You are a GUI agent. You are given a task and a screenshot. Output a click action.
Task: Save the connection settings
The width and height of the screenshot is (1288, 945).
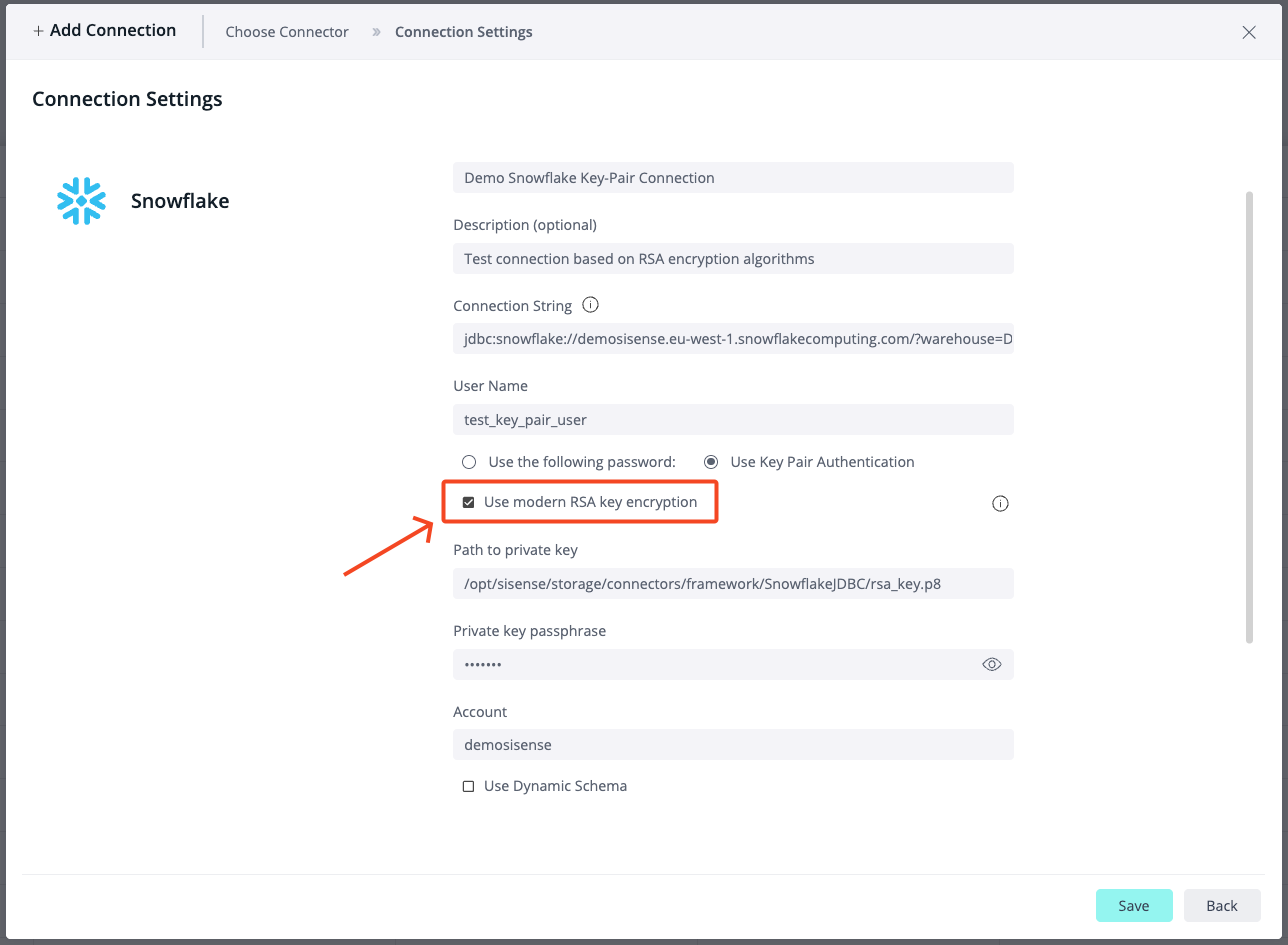click(x=1134, y=905)
